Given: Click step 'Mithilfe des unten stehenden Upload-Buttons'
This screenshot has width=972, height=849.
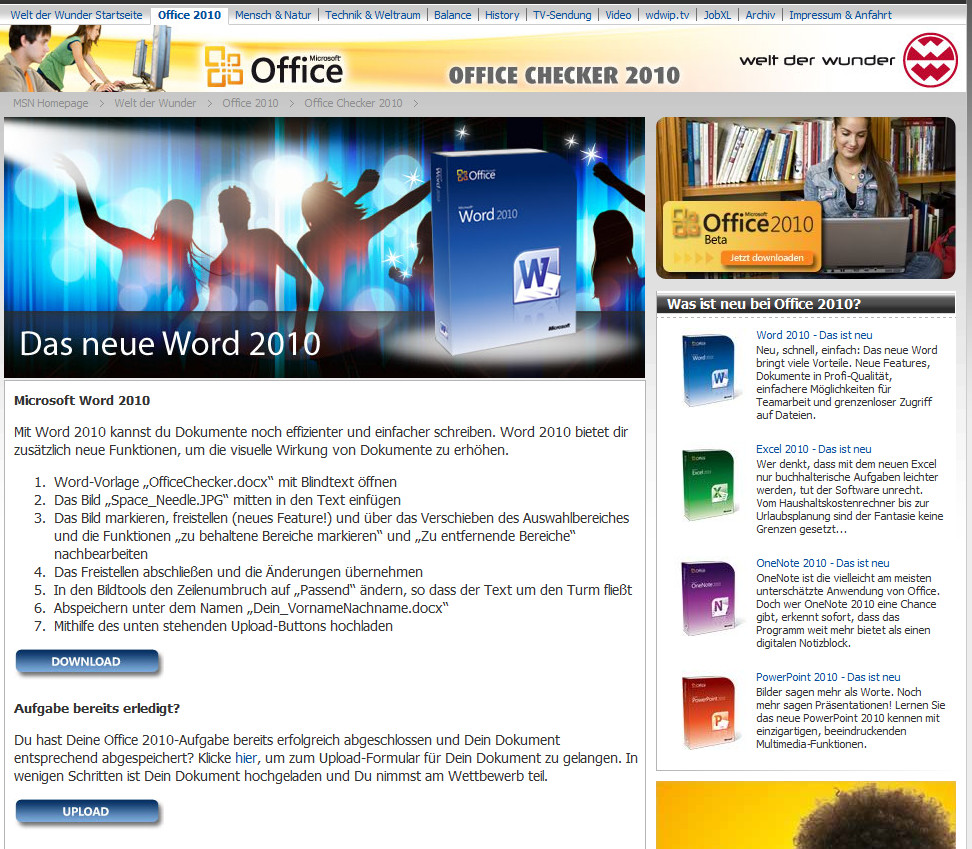Looking at the screenshot, I should coord(223,626).
